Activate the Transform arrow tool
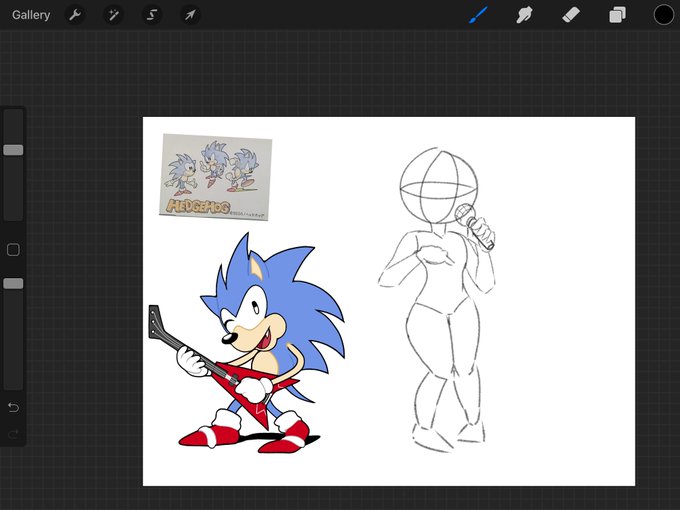This screenshot has width=680, height=510. click(190, 15)
